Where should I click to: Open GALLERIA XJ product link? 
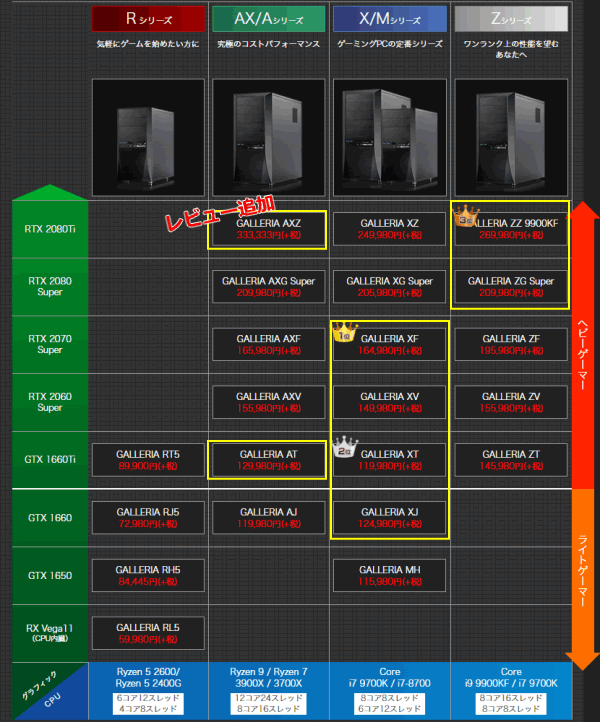pos(390,518)
